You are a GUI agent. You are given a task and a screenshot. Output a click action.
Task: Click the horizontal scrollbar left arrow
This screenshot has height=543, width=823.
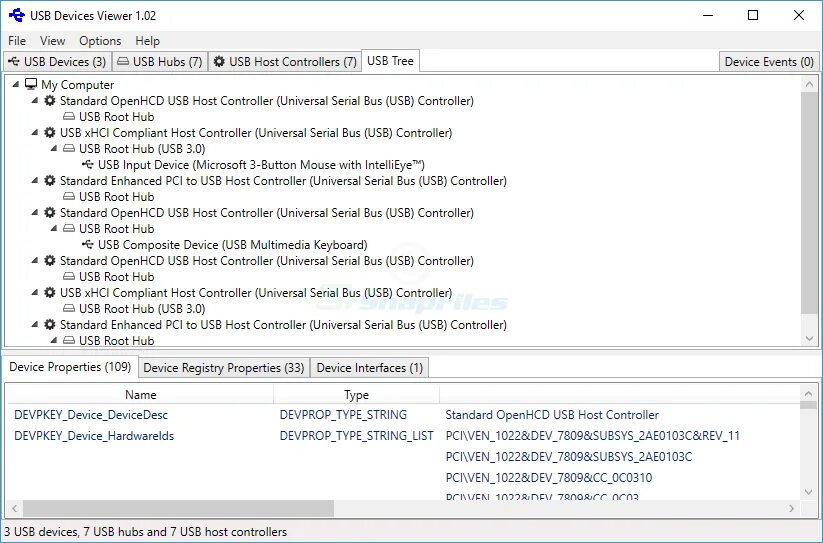click(15, 508)
